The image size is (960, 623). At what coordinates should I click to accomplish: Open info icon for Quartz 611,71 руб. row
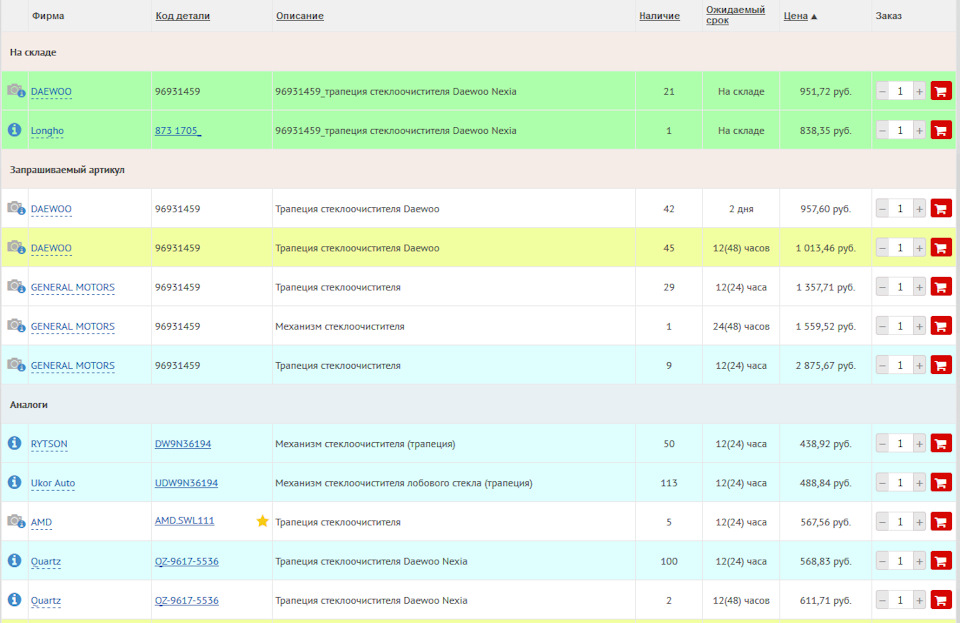coord(14,600)
